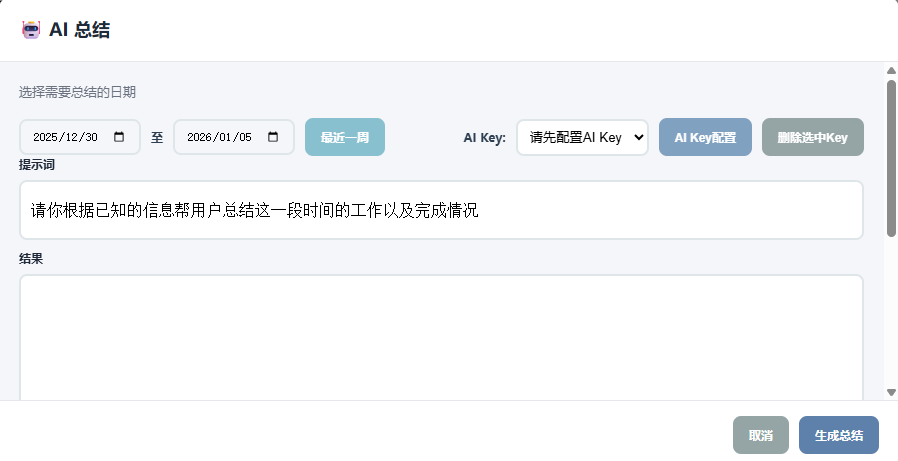The height and width of the screenshot is (461, 898).
Task: Click 生成总结 to generate the summary
Action: (x=838, y=435)
